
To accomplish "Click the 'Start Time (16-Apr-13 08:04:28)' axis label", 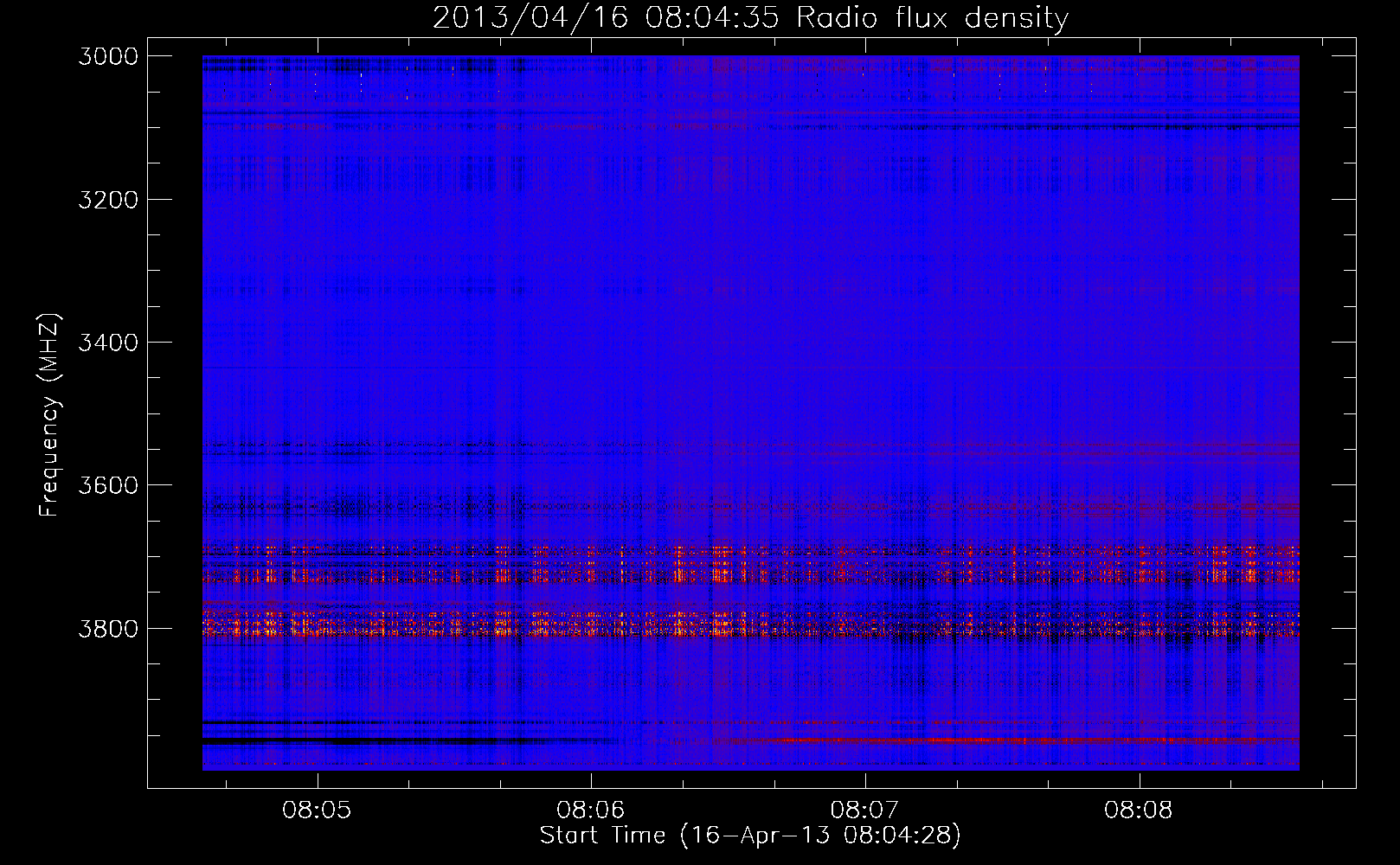I will pos(750,836).
